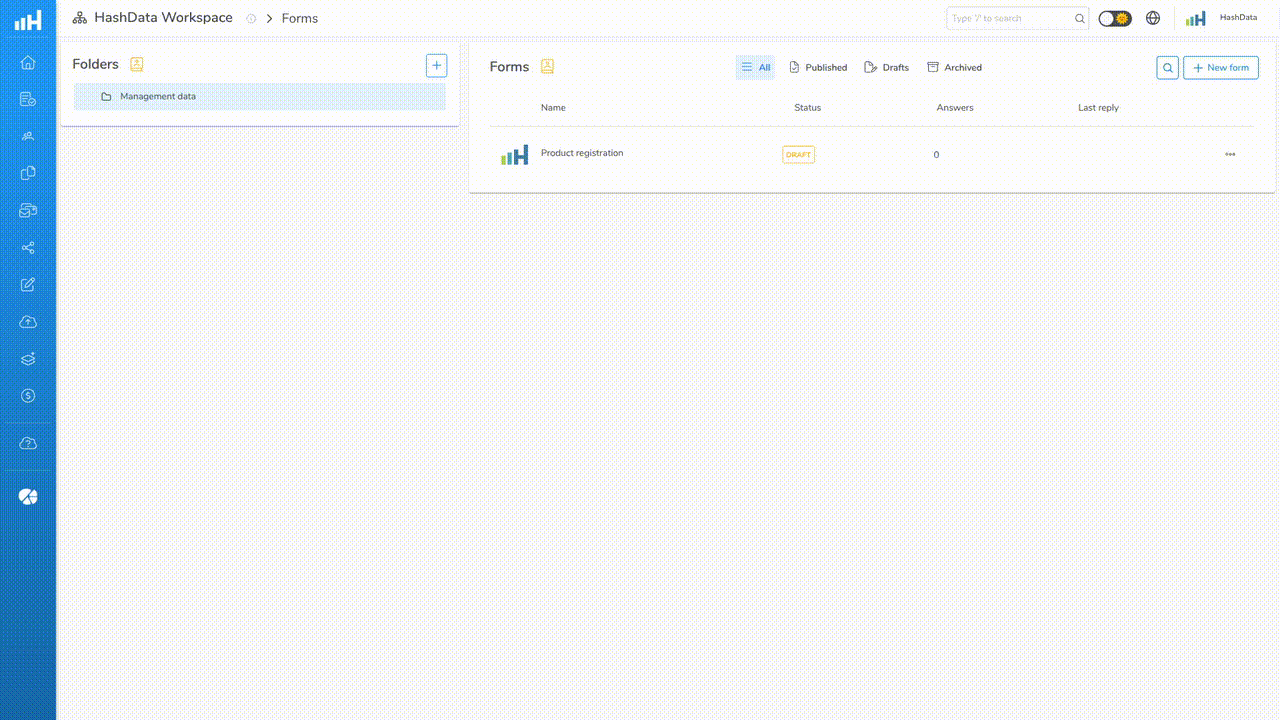1280x720 pixels.
Task: Select the Forms icon in the sidebar
Action: click(x=27, y=99)
